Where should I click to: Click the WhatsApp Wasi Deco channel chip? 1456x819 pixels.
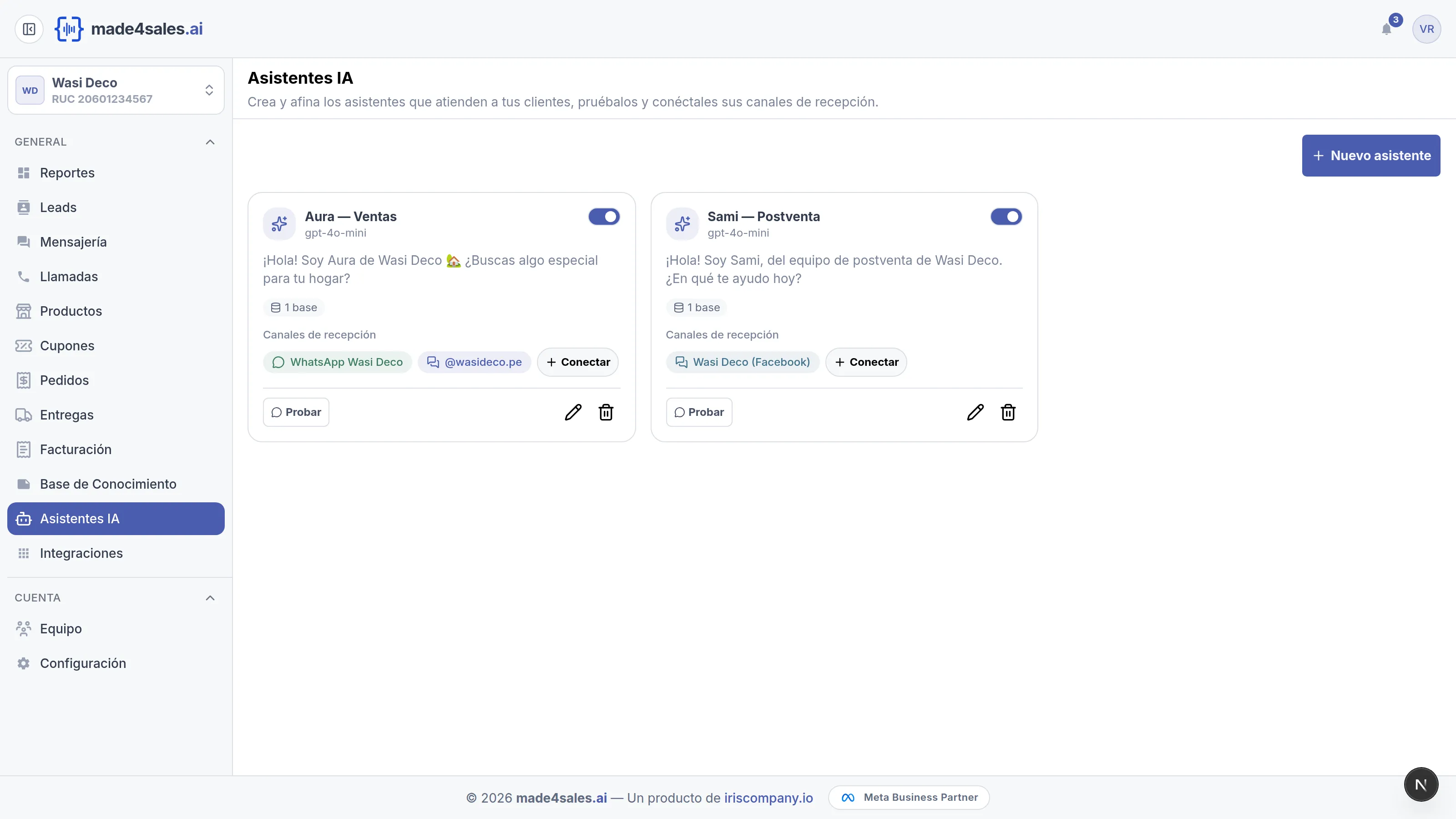click(338, 362)
